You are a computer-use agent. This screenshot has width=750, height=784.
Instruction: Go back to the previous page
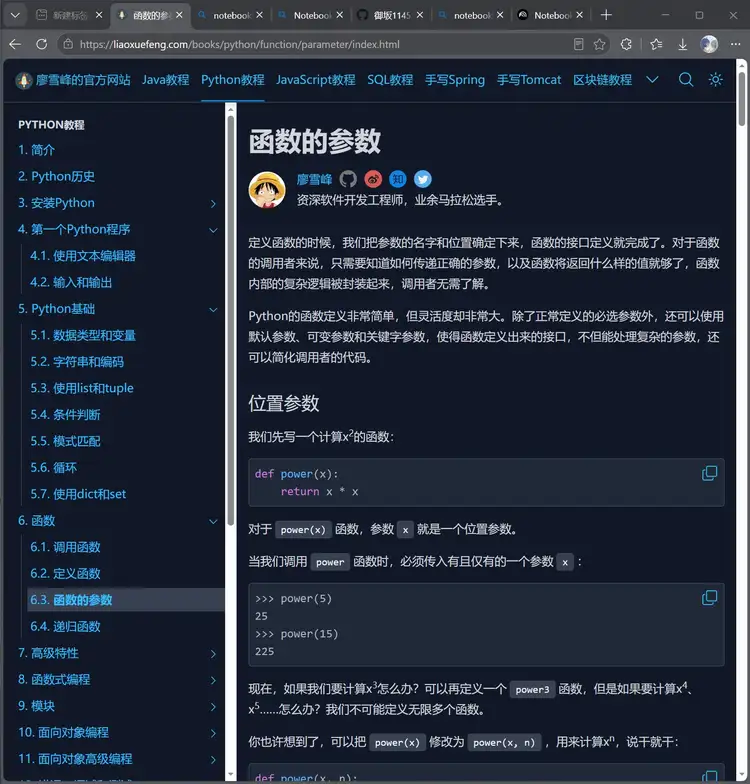click(15, 44)
